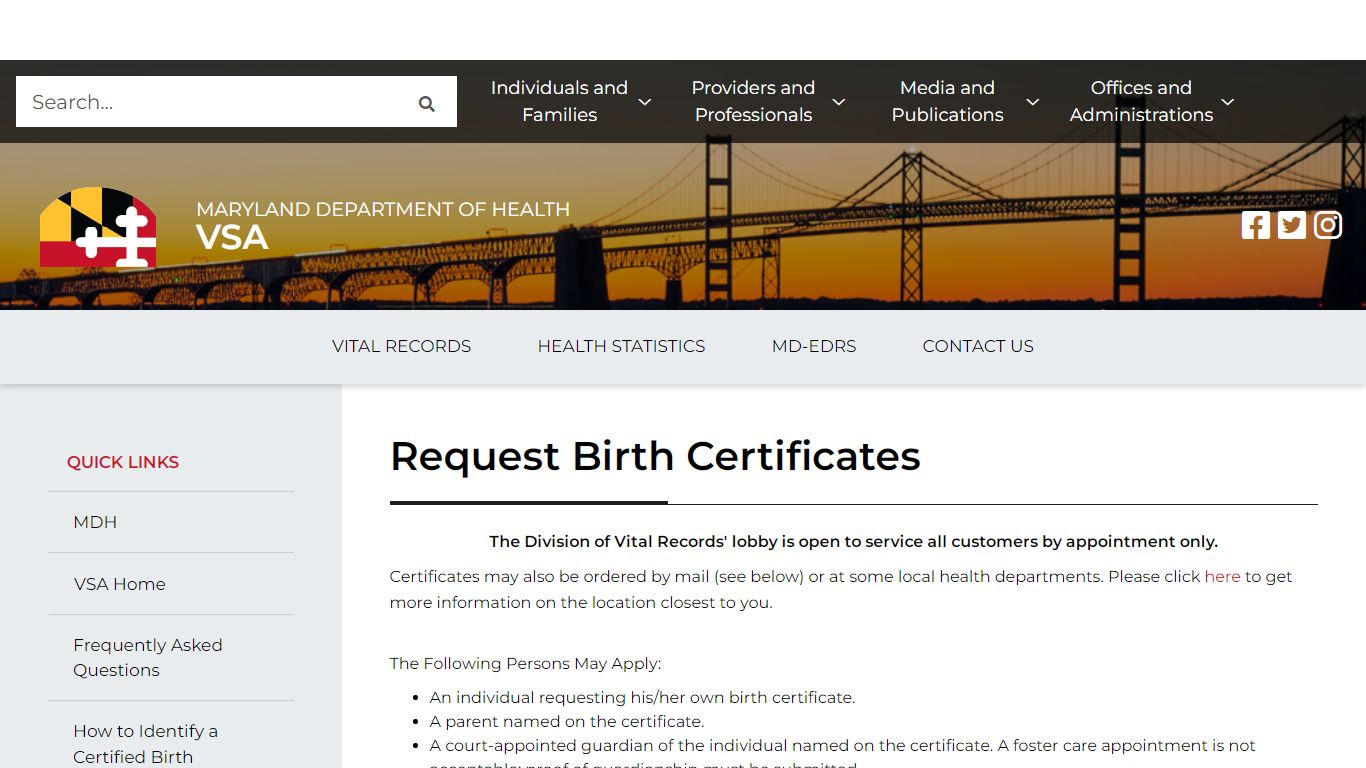Screen dimensions: 1366x768
Task: Open the Offices and Administrations menu
Action: click(x=1141, y=101)
